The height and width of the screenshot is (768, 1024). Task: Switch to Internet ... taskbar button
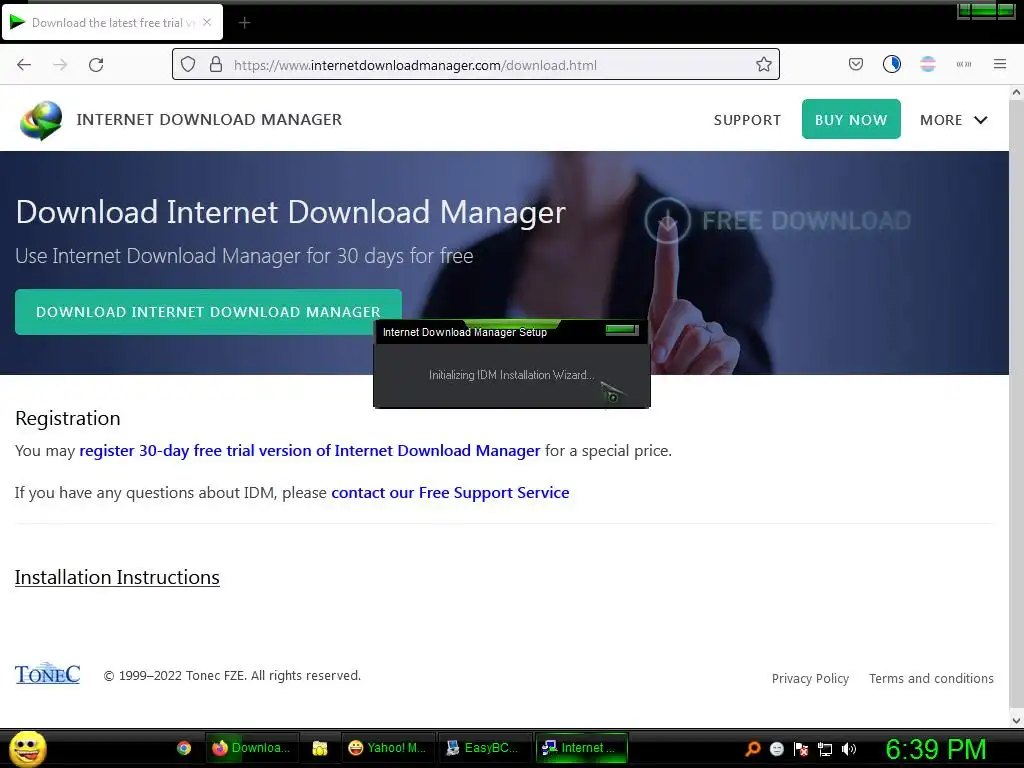pyautogui.click(x=581, y=748)
